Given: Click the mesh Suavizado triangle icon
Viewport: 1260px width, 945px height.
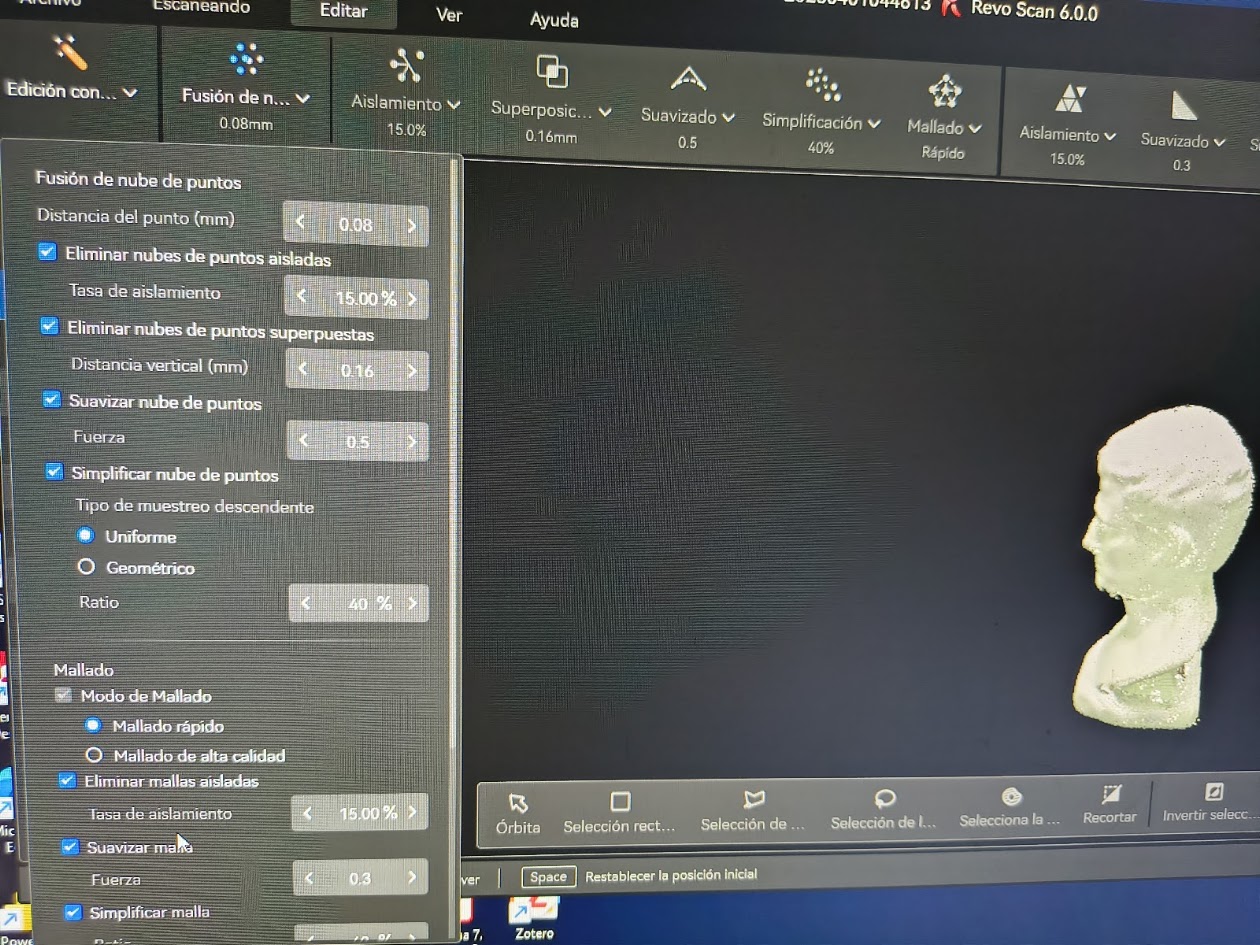Looking at the screenshot, I should 1184,105.
